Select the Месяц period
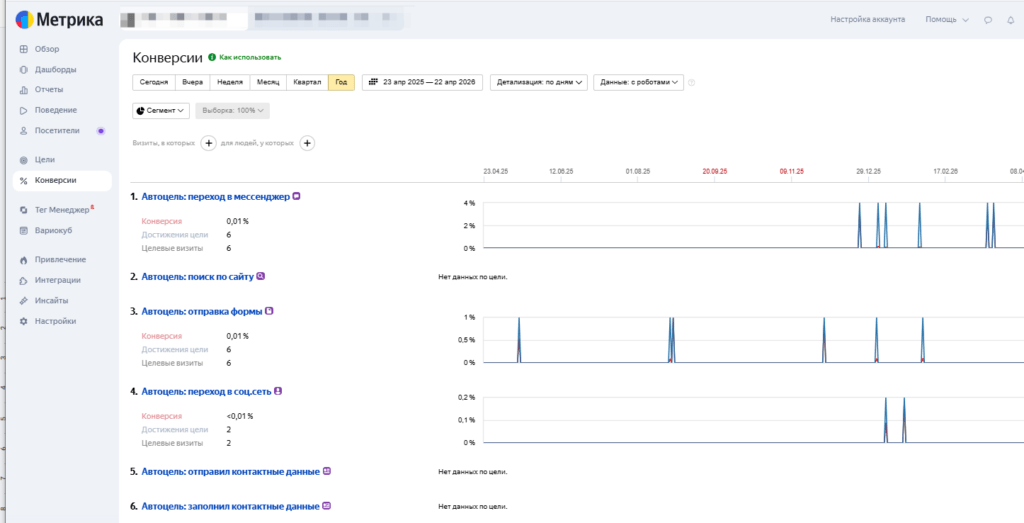Image resolution: width=1024 pixels, height=523 pixels. click(268, 82)
